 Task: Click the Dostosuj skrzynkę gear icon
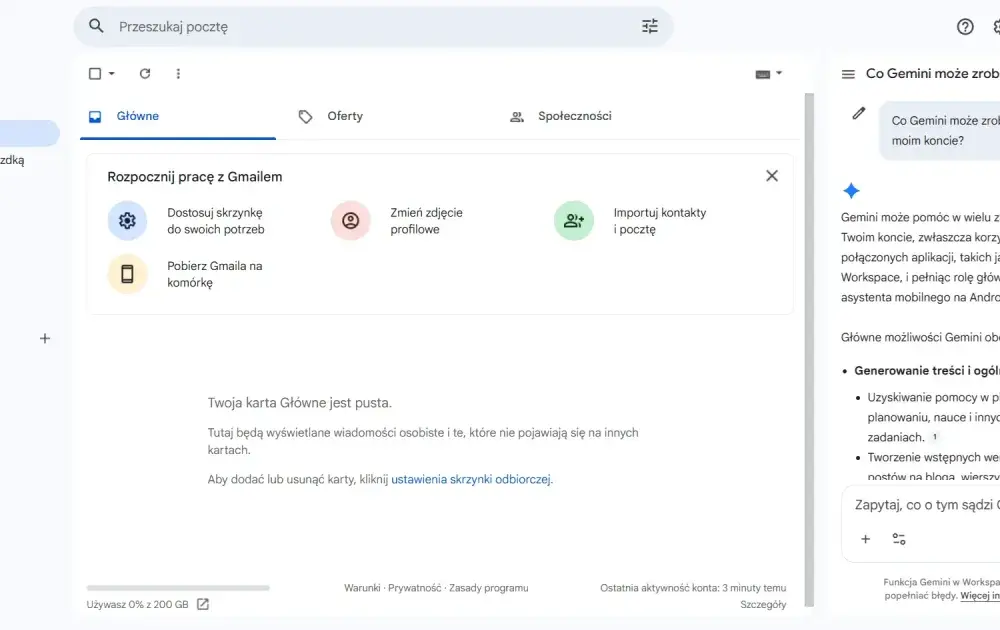[128, 221]
